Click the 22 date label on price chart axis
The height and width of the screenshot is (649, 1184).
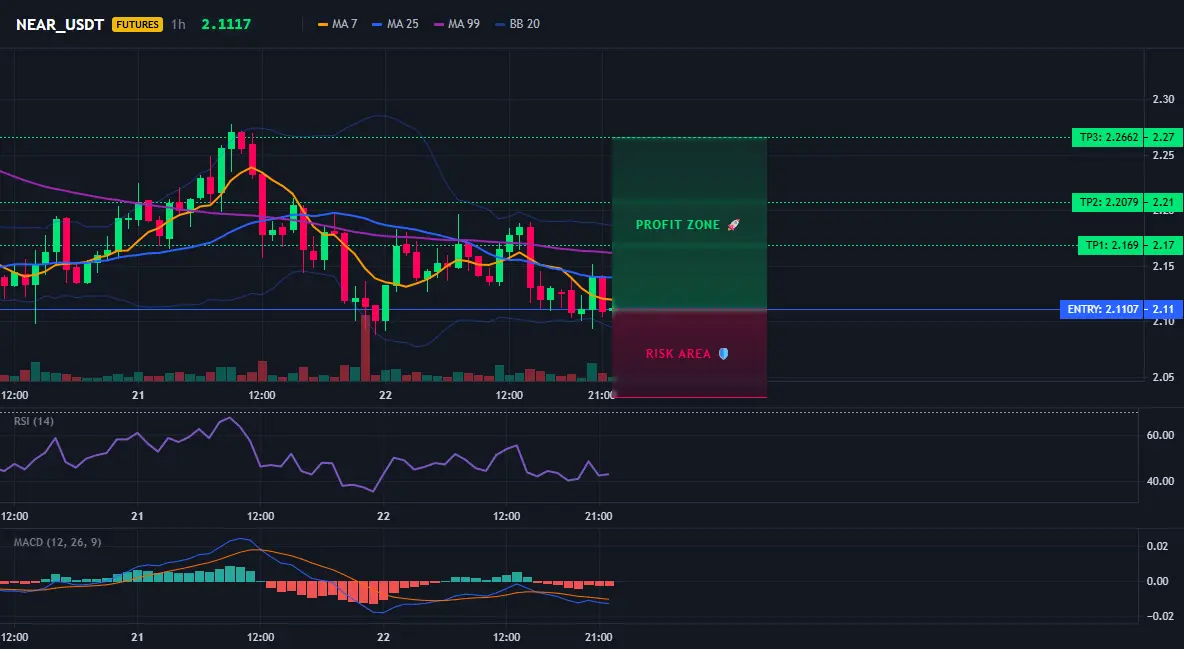click(x=385, y=395)
